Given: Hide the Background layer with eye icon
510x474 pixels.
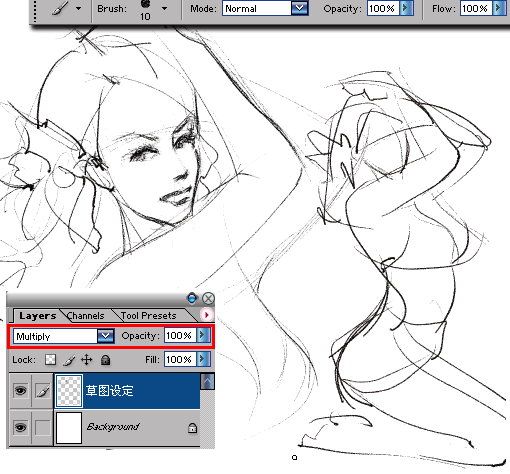Looking at the screenshot, I should 20,427.
